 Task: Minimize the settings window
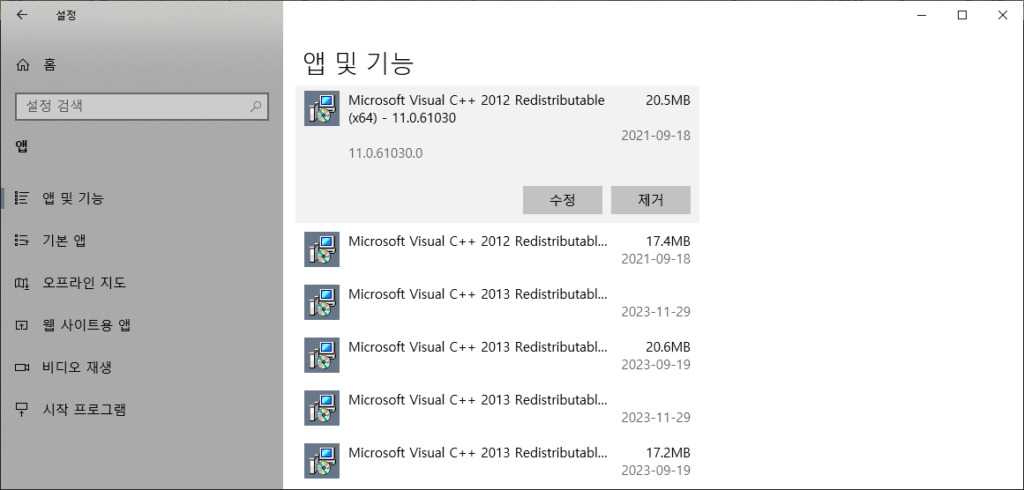click(x=921, y=15)
